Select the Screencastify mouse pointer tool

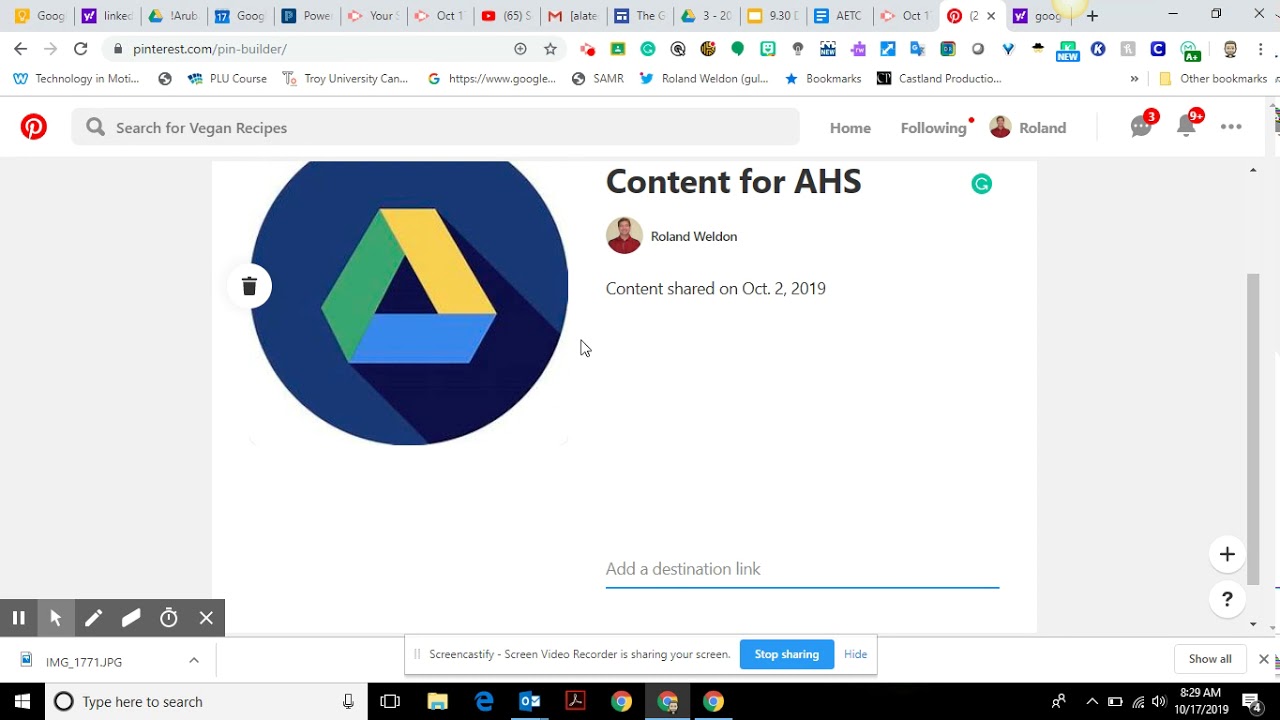[x=56, y=618]
